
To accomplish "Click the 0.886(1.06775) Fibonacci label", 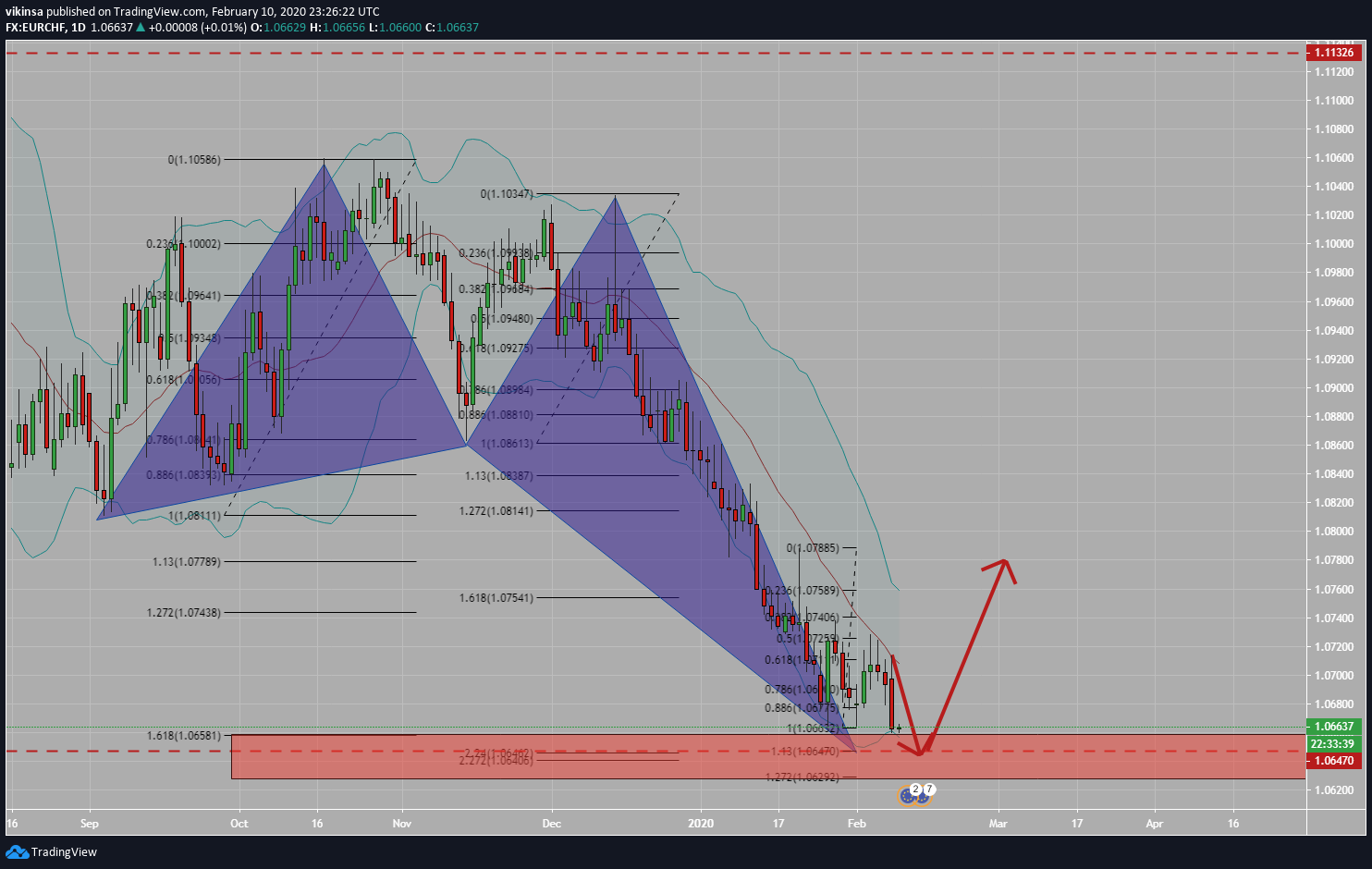I will [x=802, y=707].
